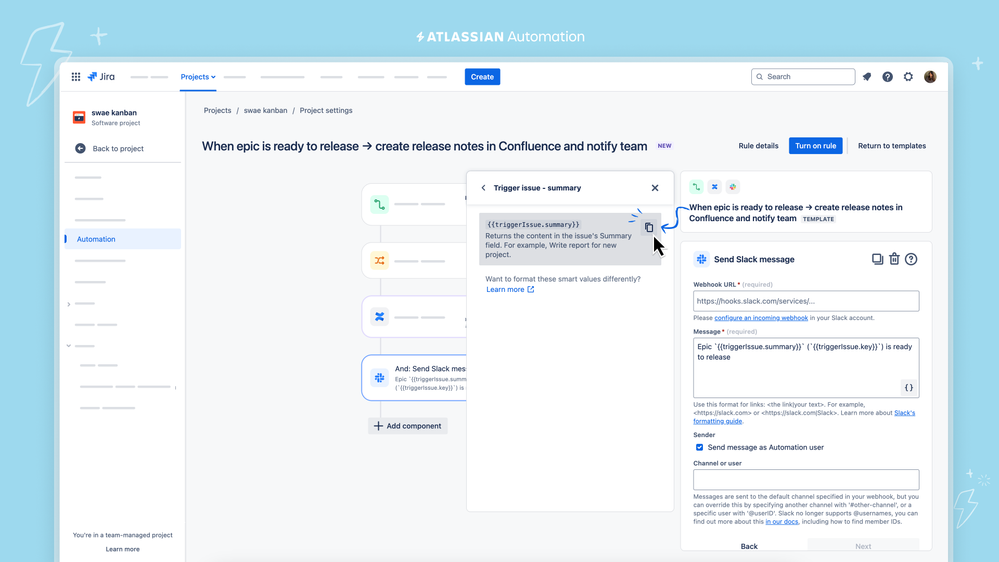Click the Send Slack message panel icon

click(x=701, y=259)
